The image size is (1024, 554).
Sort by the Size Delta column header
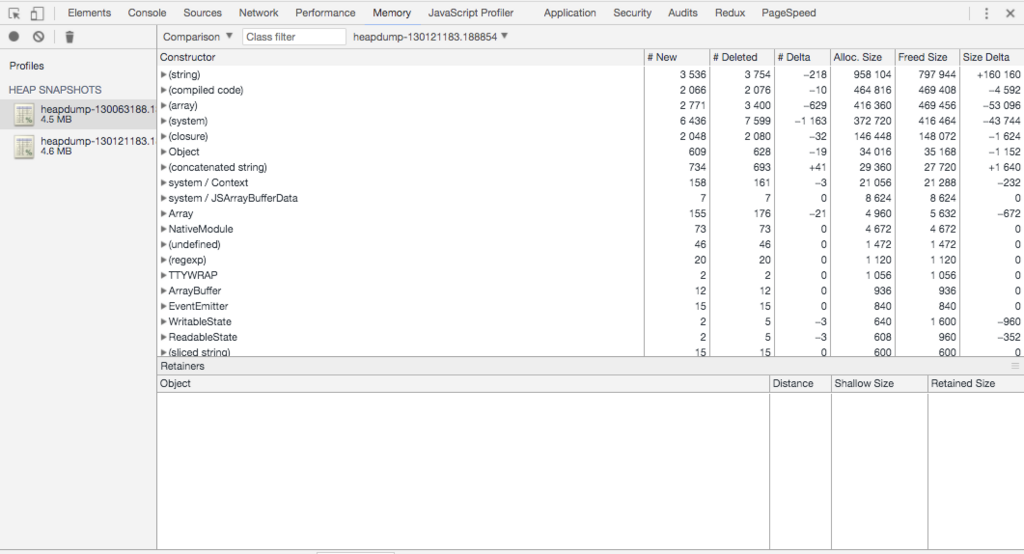[992, 57]
